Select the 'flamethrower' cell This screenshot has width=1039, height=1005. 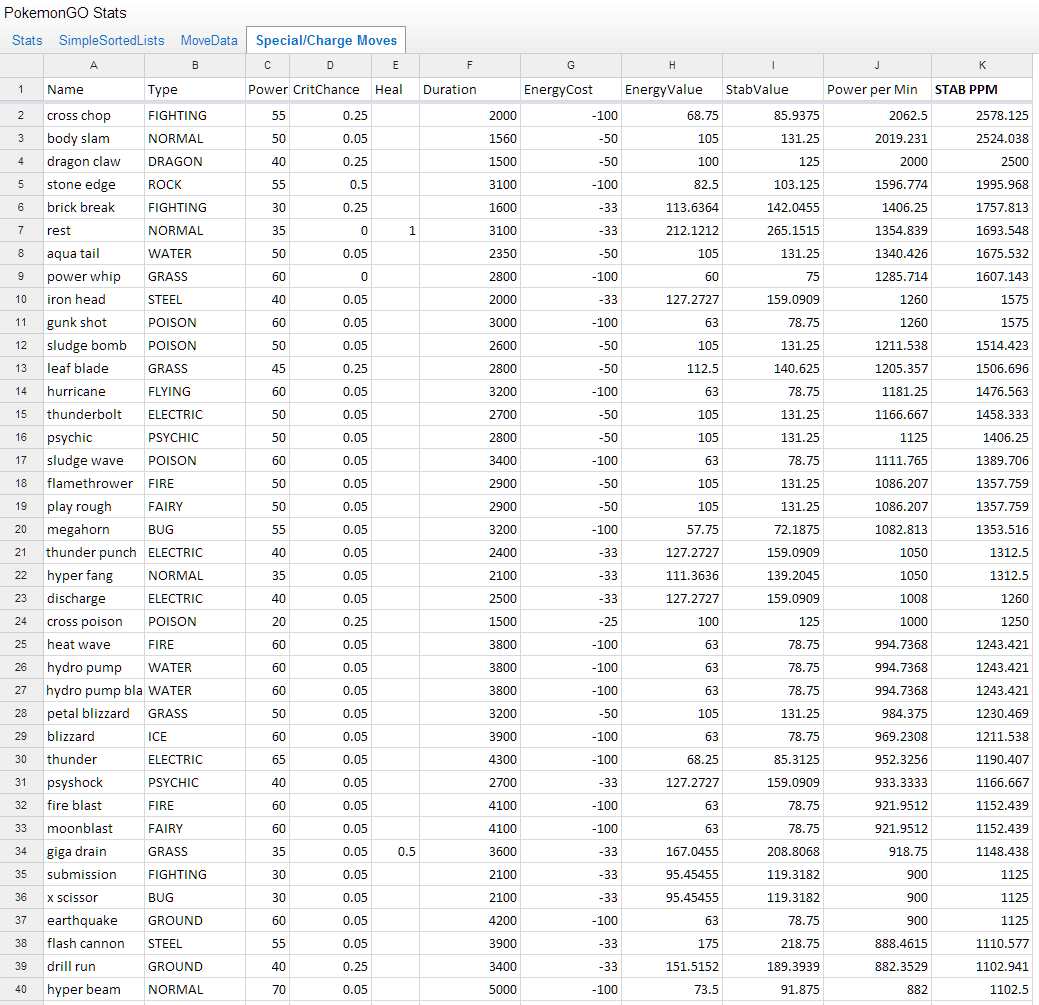coord(93,484)
